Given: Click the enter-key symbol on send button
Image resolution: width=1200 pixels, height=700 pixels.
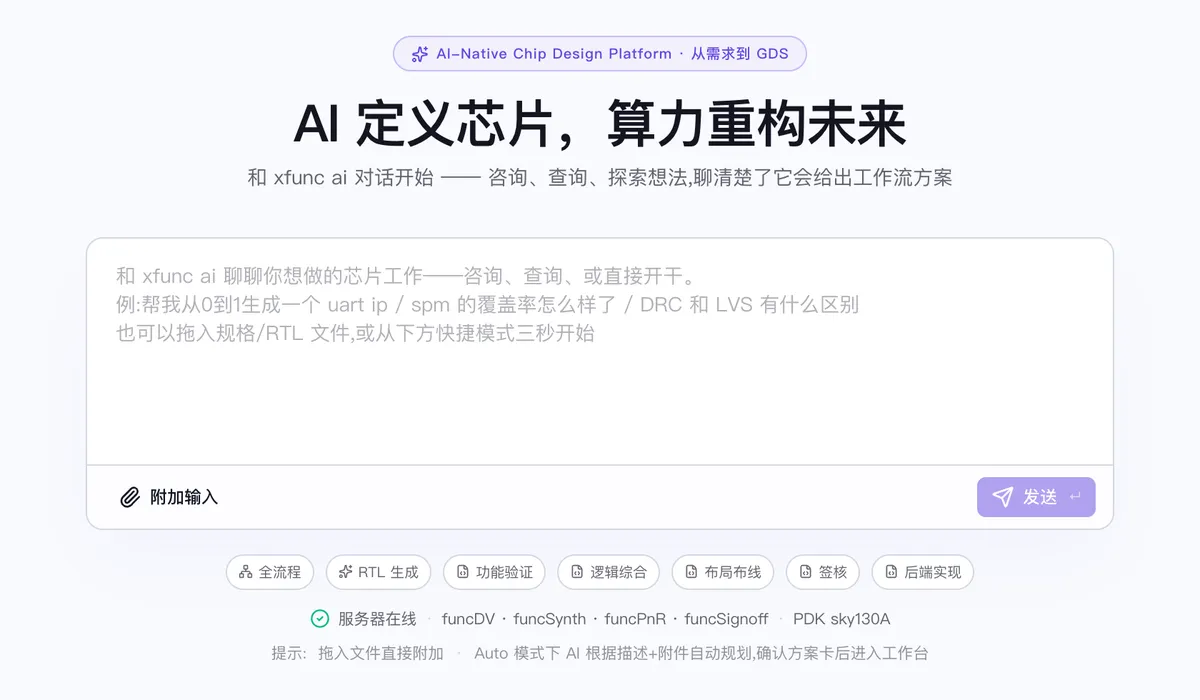Looking at the screenshot, I should [1075, 497].
